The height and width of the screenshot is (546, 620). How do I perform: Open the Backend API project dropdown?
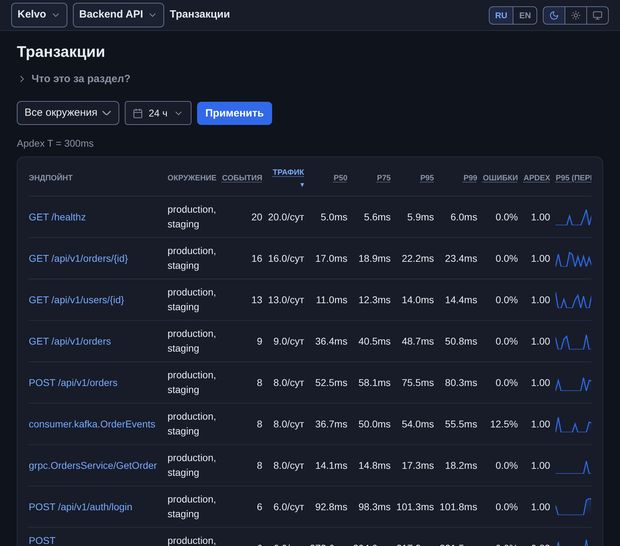point(118,15)
